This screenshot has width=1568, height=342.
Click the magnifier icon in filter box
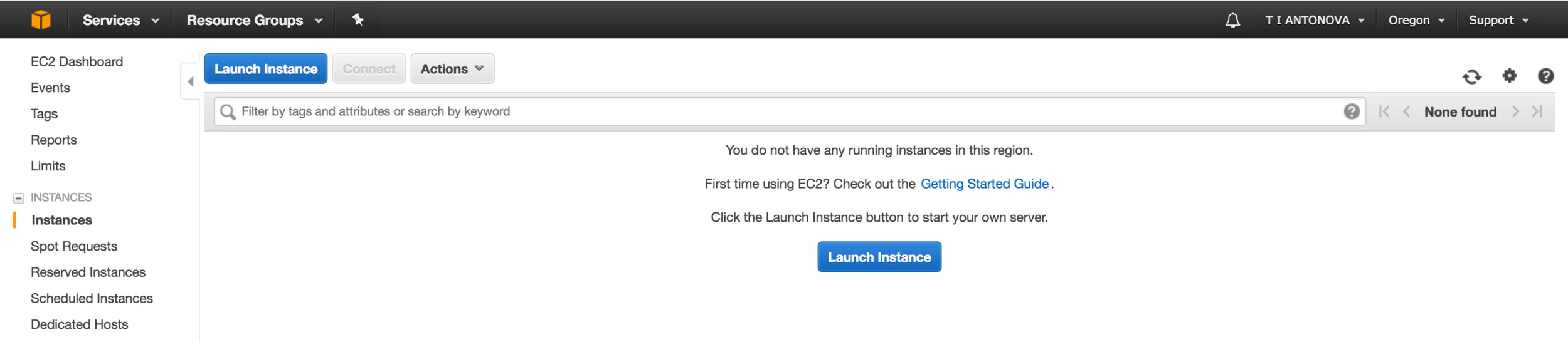click(x=228, y=112)
